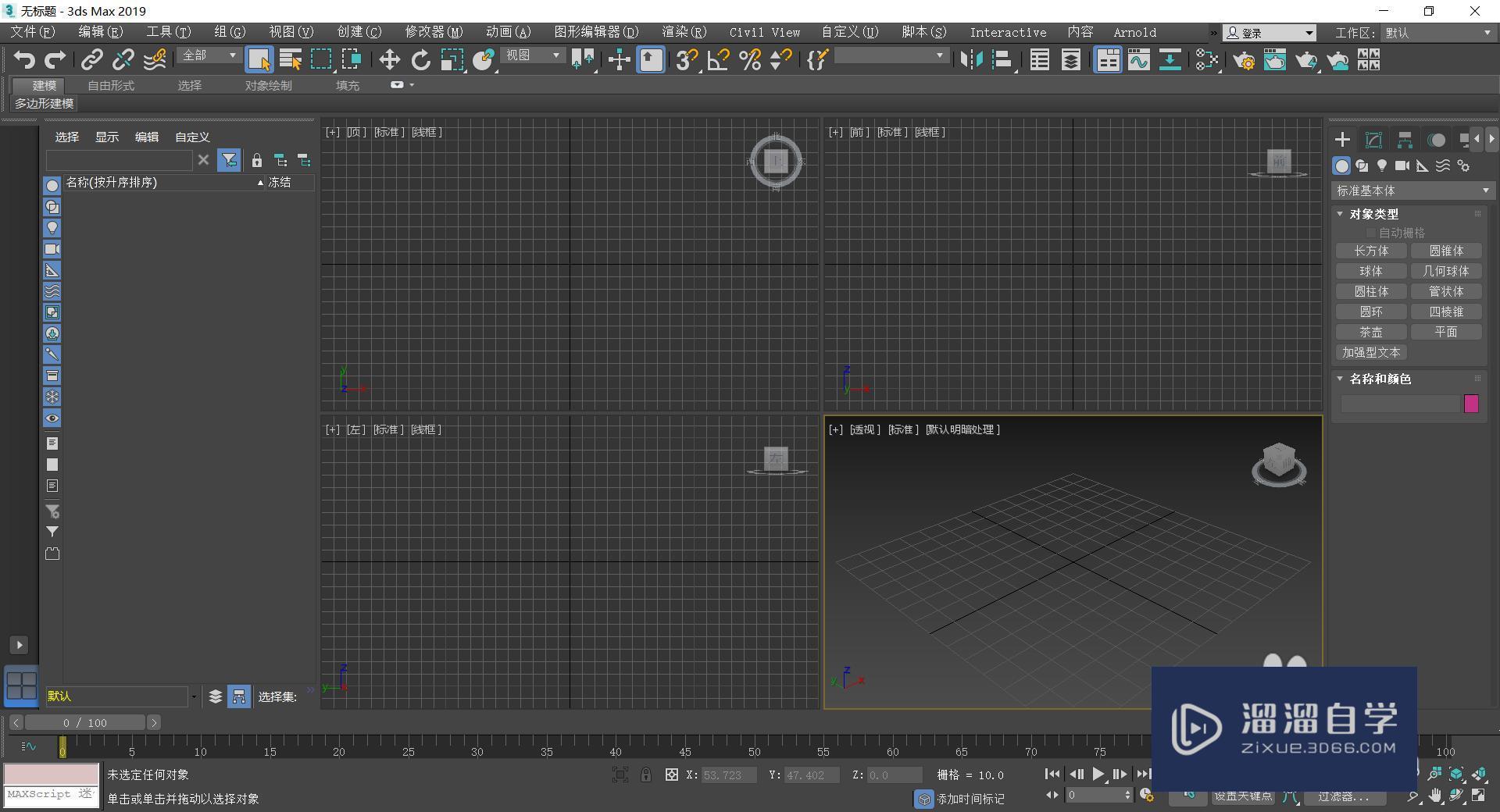Click the 茶壶 primitive button
The image size is (1500, 812).
(1370, 332)
